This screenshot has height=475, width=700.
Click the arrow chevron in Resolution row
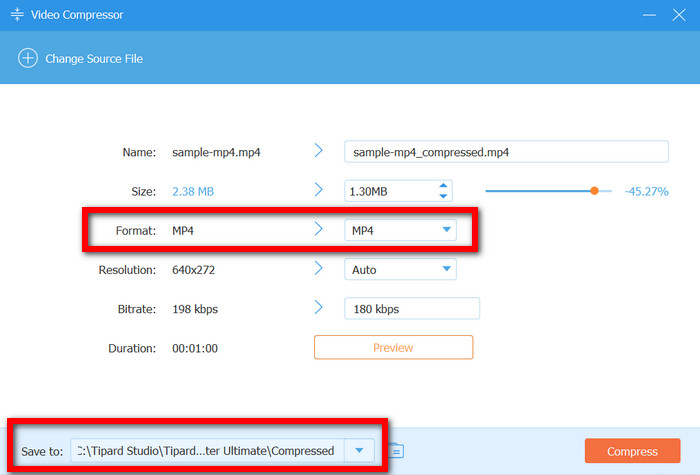(318, 268)
